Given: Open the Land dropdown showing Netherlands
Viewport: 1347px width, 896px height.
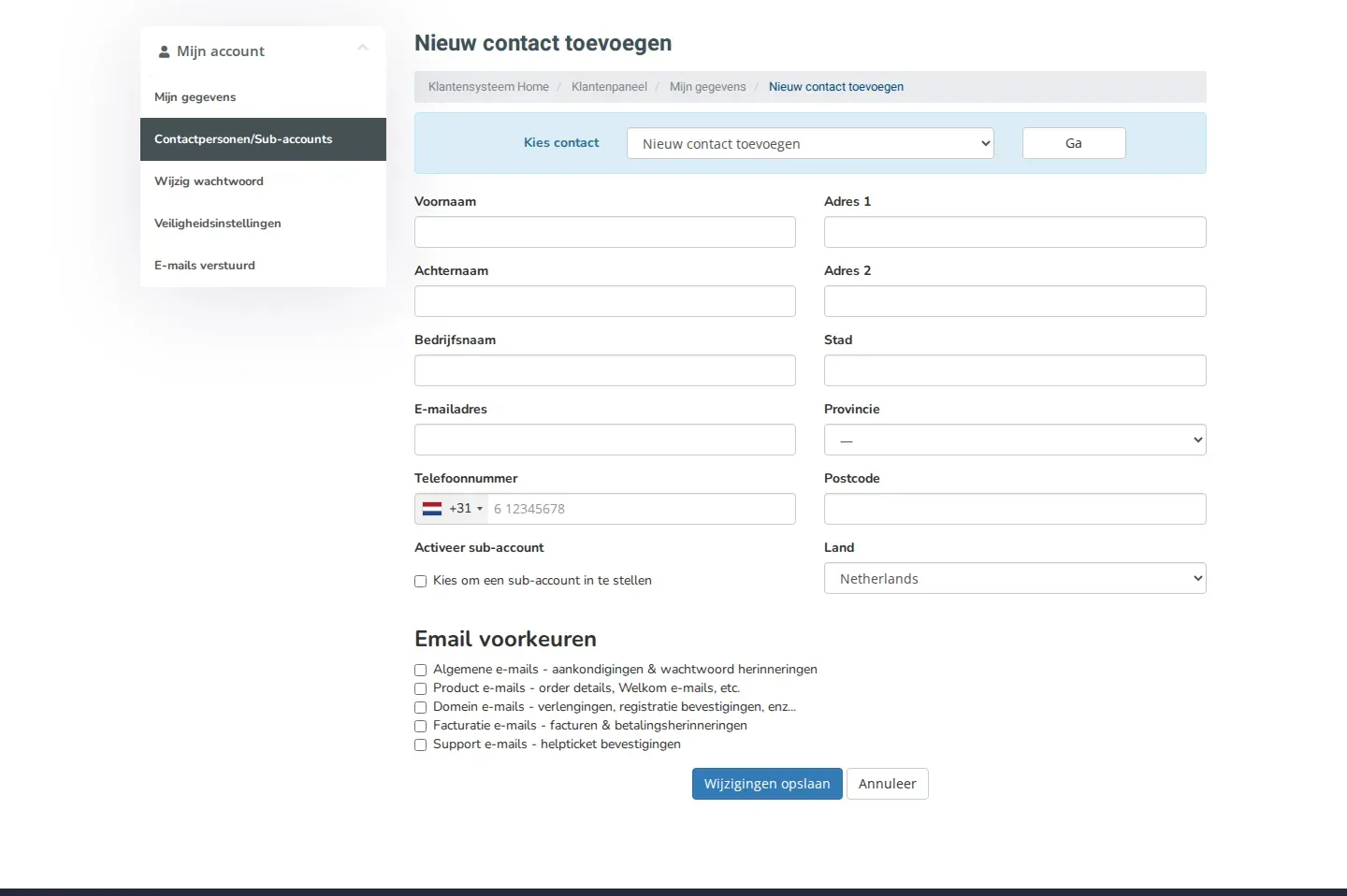Looking at the screenshot, I should tap(1015, 578).
